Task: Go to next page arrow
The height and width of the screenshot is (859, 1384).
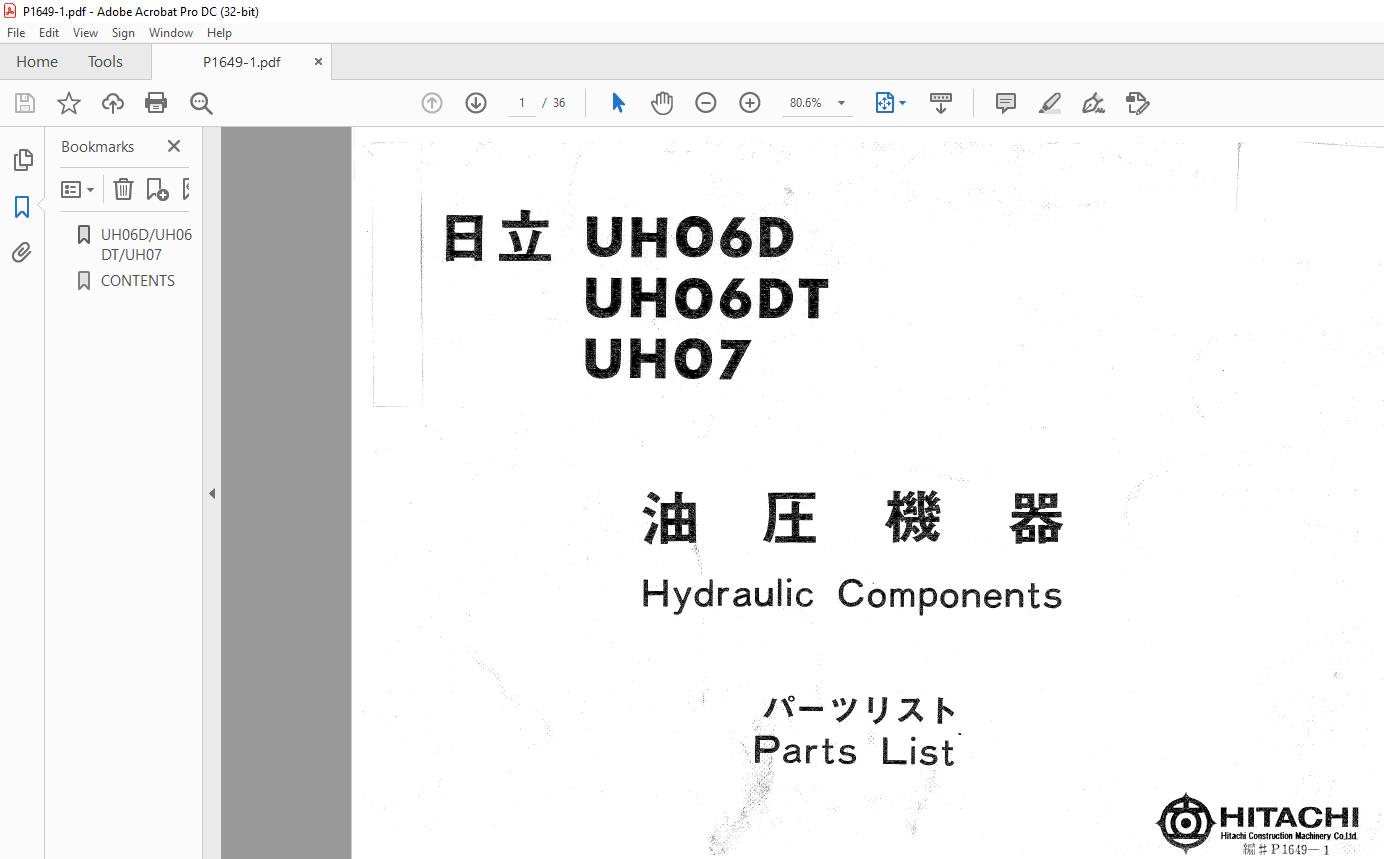Action: [476, 103]
